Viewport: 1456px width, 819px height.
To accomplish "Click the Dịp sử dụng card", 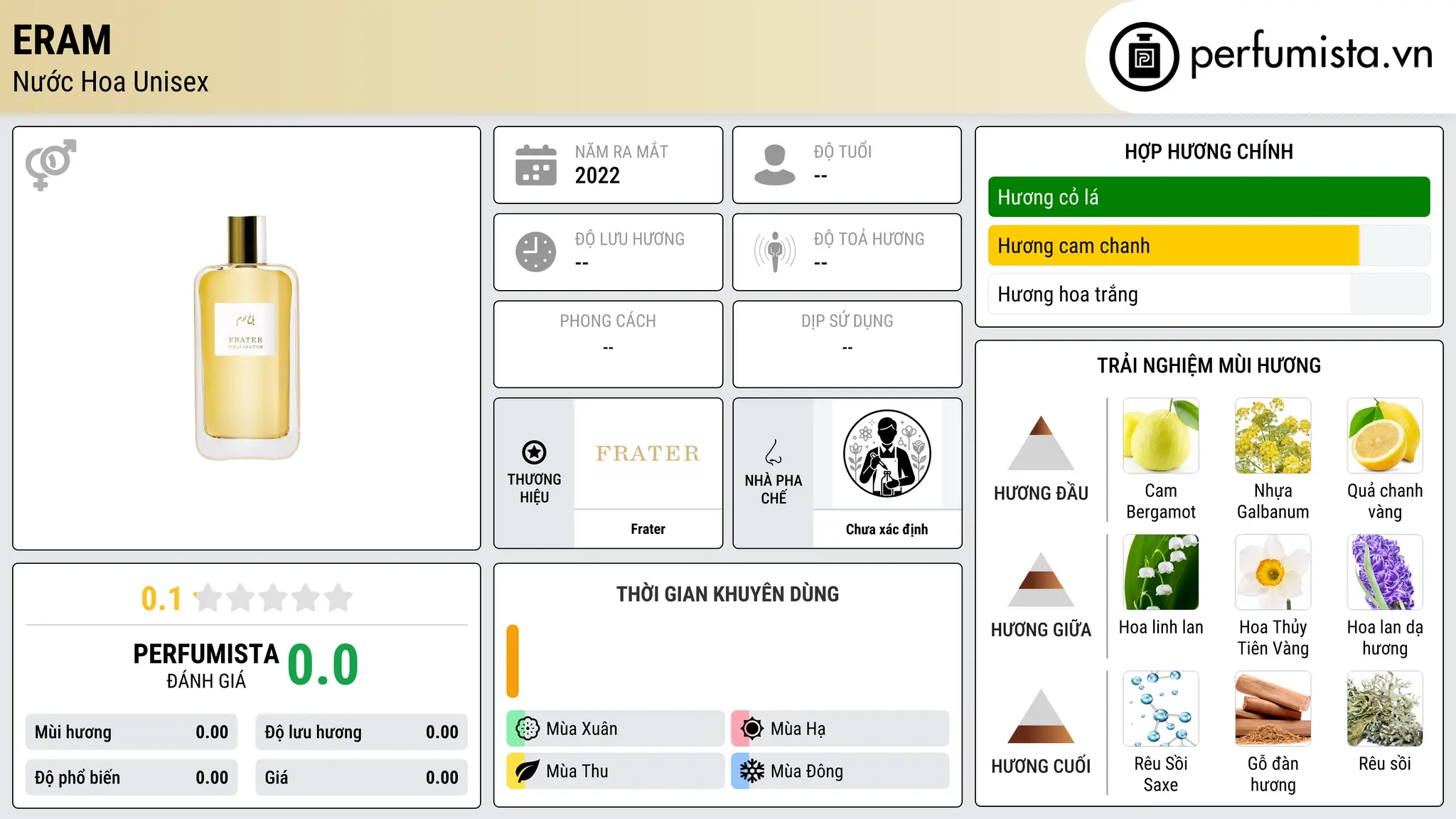I will pos(847,344).
